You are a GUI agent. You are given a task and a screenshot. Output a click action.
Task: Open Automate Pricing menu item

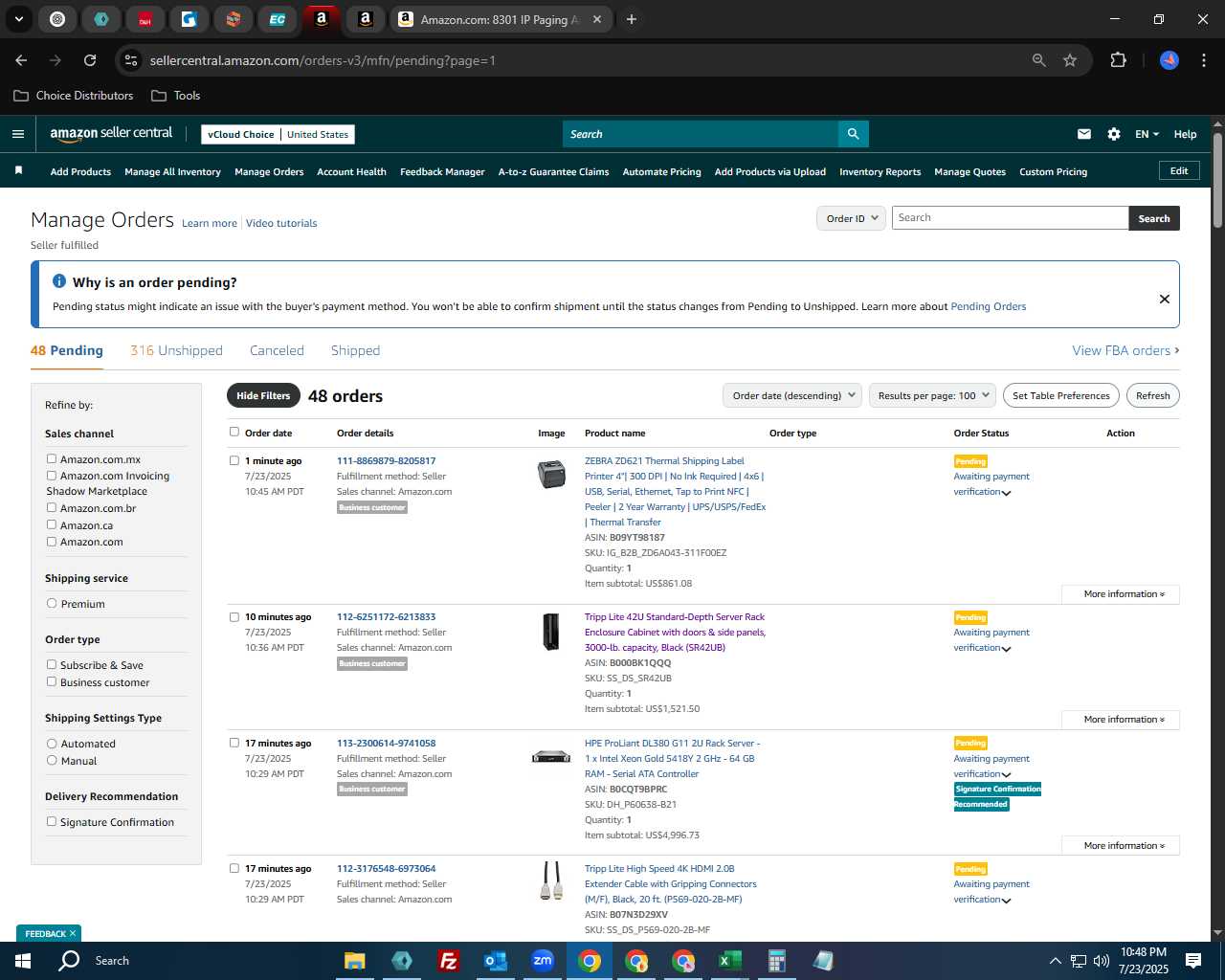661,171
